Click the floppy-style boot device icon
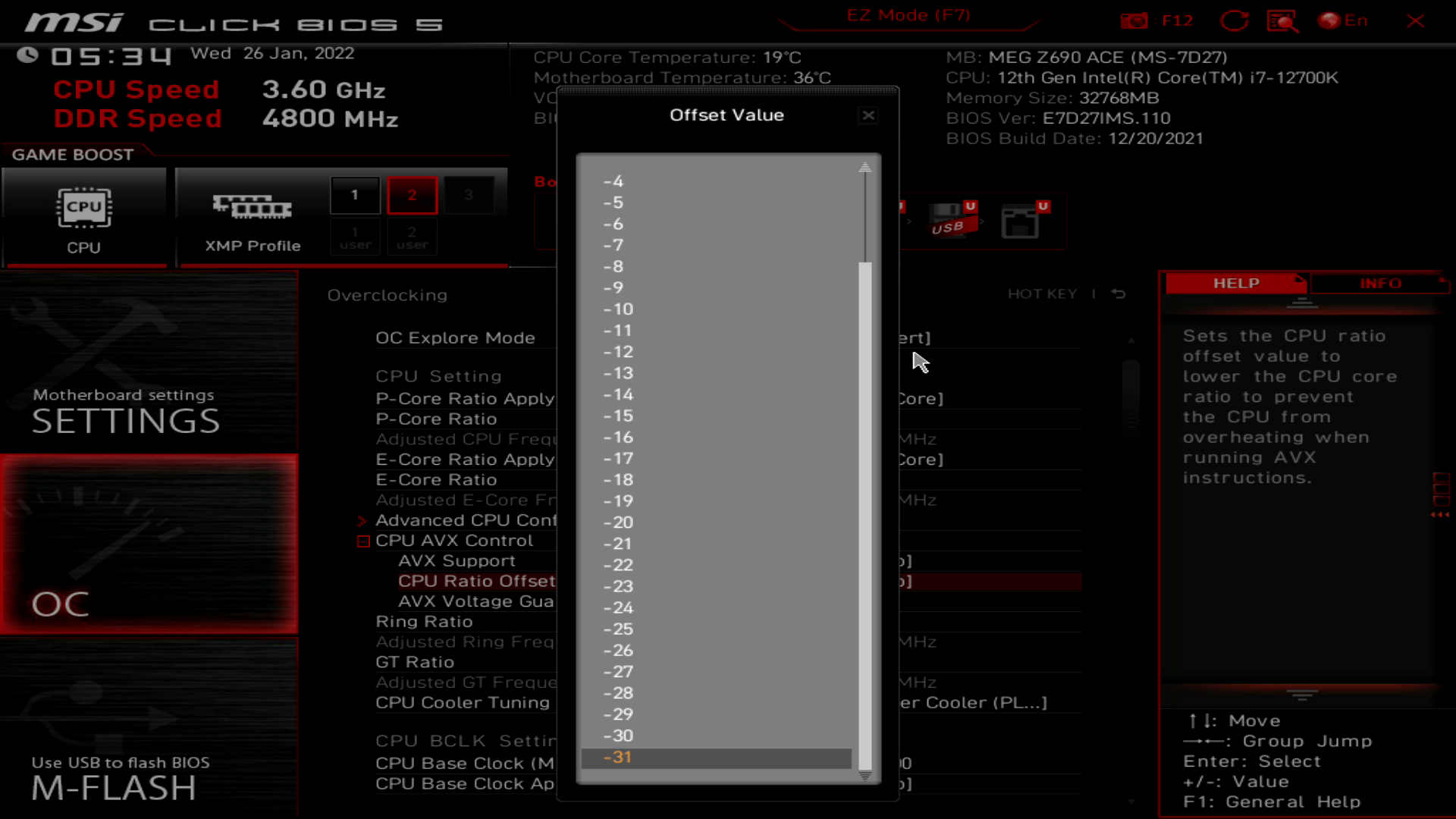 (x=1025, y=220)
